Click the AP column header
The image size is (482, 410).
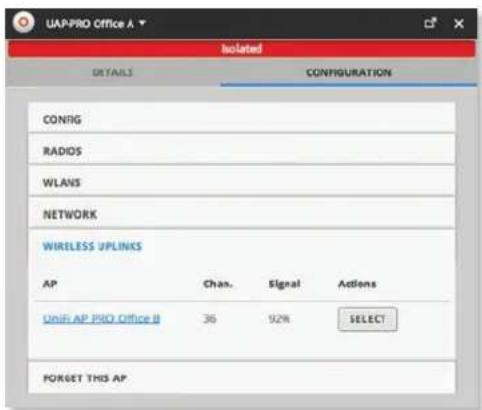pos(50,284)
